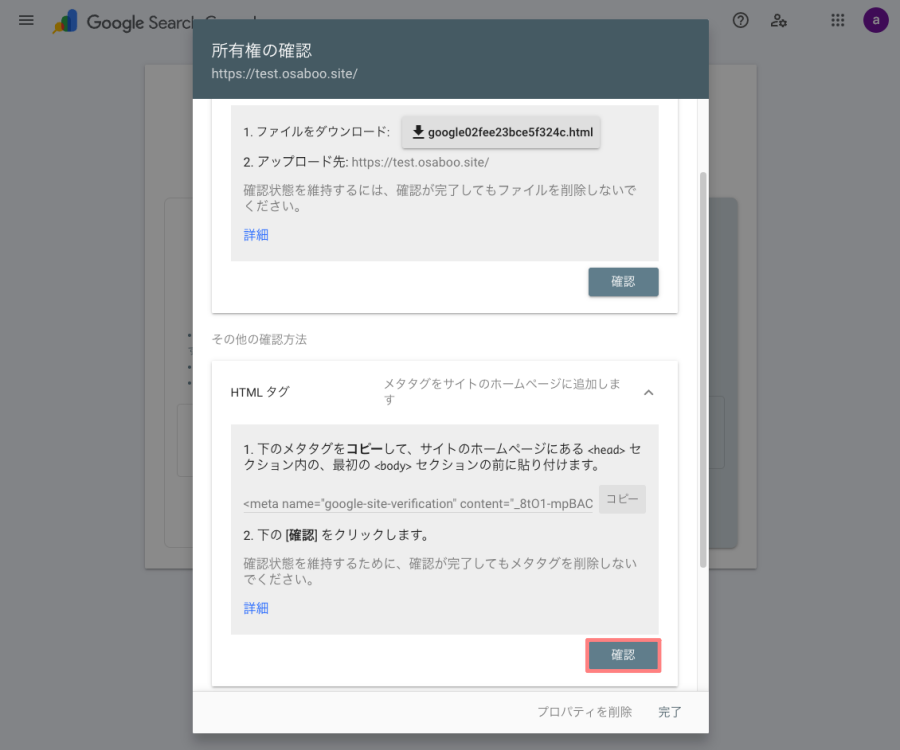
Task: Click the upload destination URL text
Action: tap(420, 162)
